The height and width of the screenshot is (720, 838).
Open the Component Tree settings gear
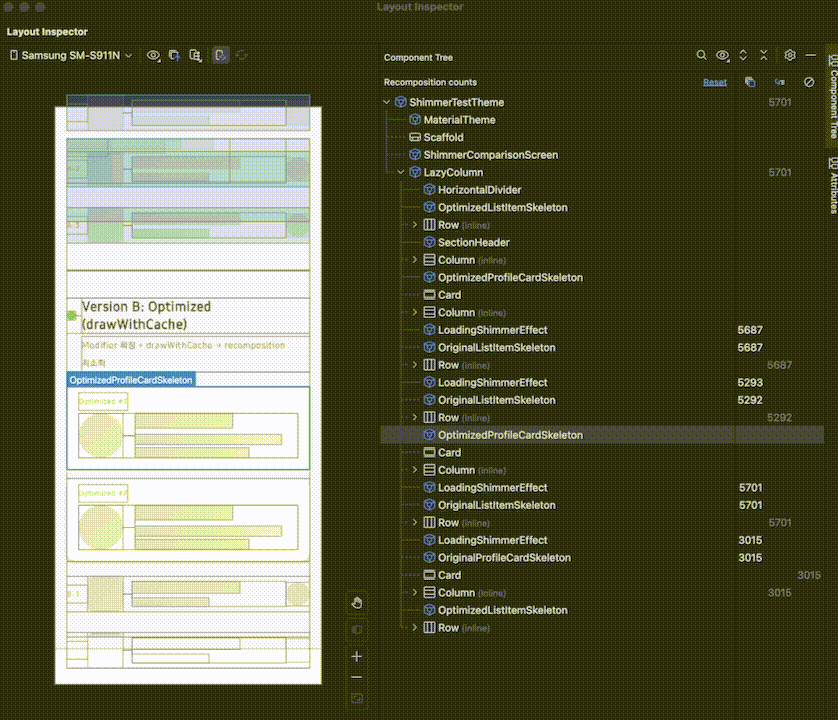point(789,55)
